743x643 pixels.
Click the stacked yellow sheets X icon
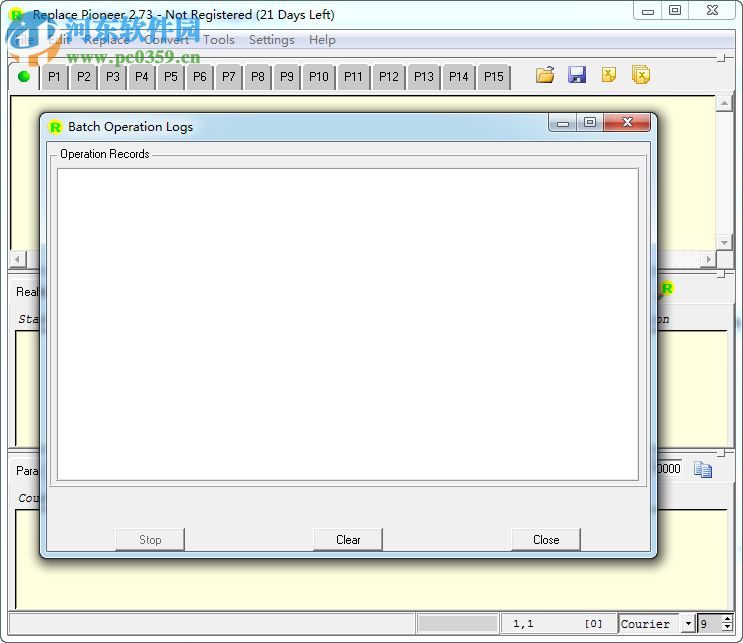[x=641, y=75]
